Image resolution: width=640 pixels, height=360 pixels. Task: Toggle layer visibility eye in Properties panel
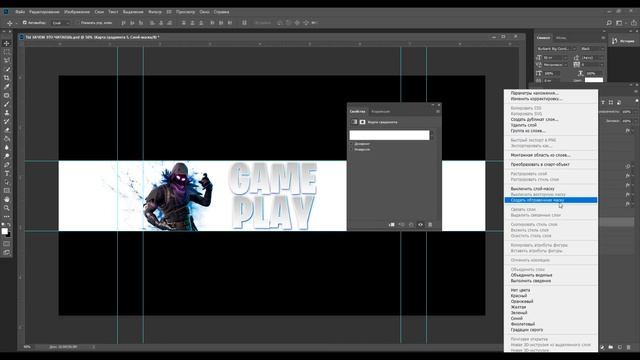coord(420,224)
